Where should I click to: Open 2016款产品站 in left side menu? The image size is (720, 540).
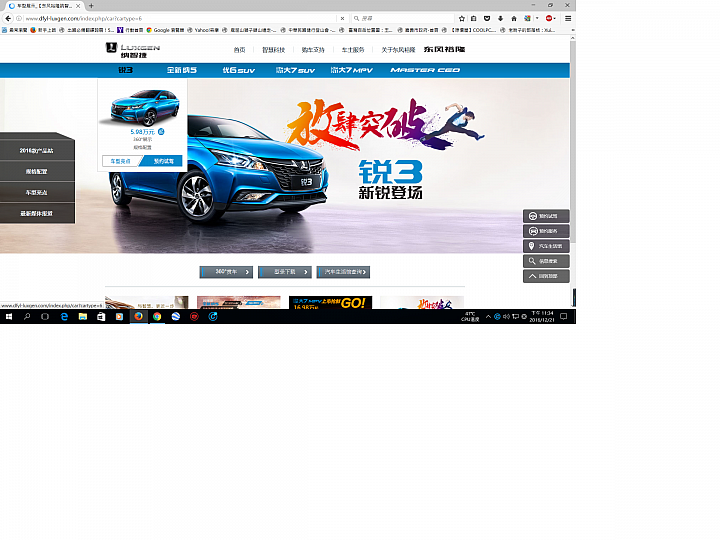37,151
